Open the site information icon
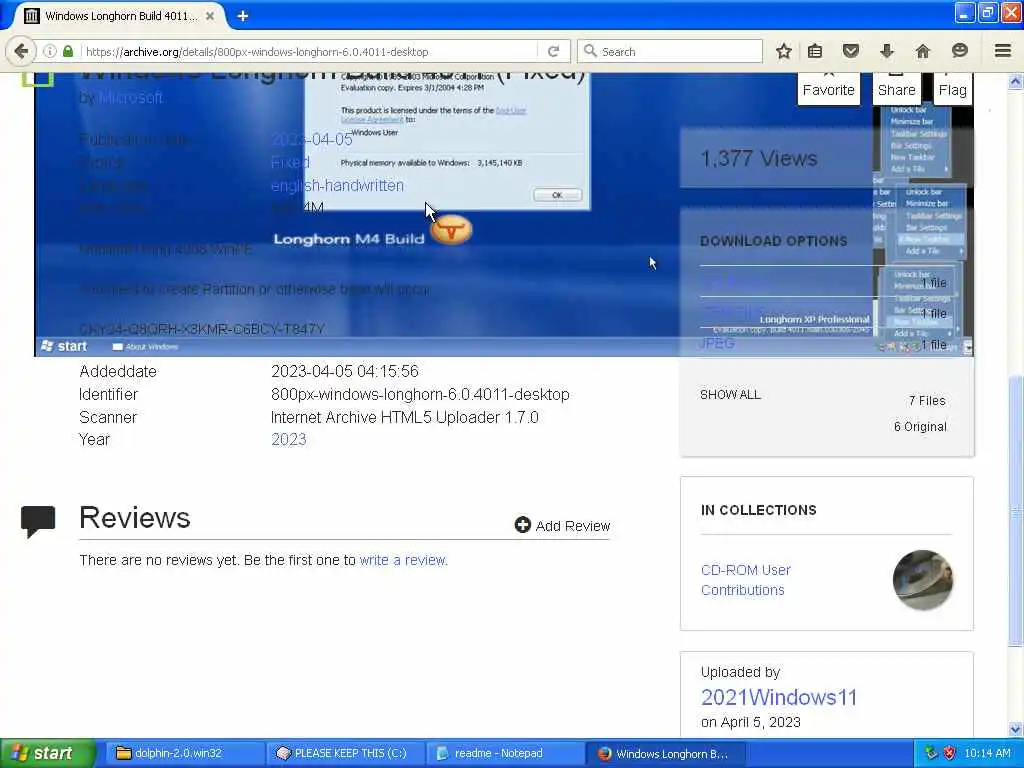Viewport: 1024px width, 768px height. [50, 51]
